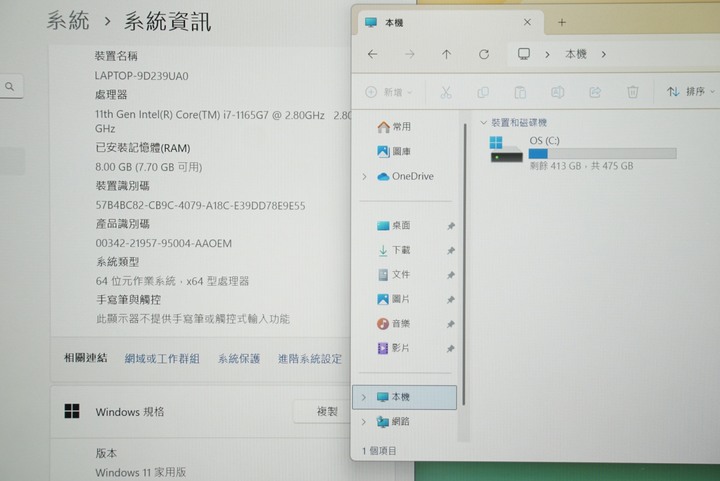Open 網域或工作群組 link in Settings
The width and height of the screenshot is (720, 481).
point(162,359)
